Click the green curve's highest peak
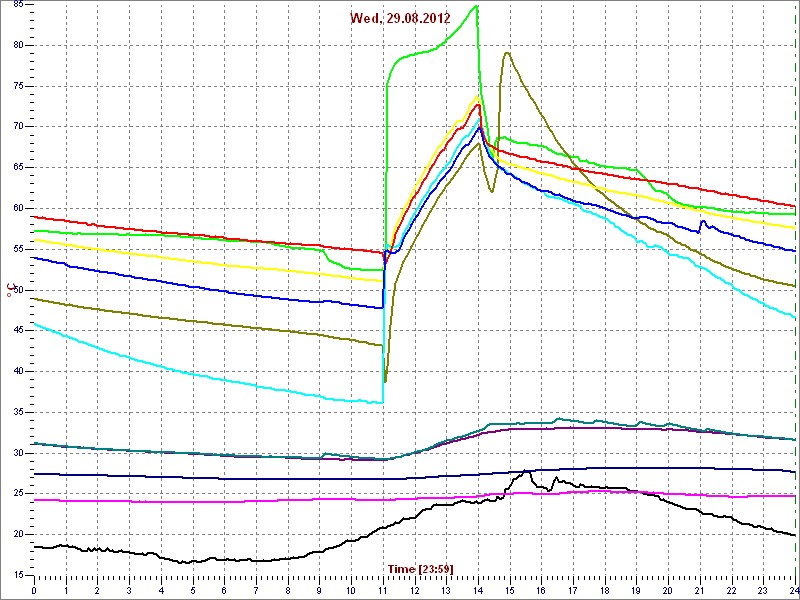Viewport: 800px width, 600px height. click(477, 6)
